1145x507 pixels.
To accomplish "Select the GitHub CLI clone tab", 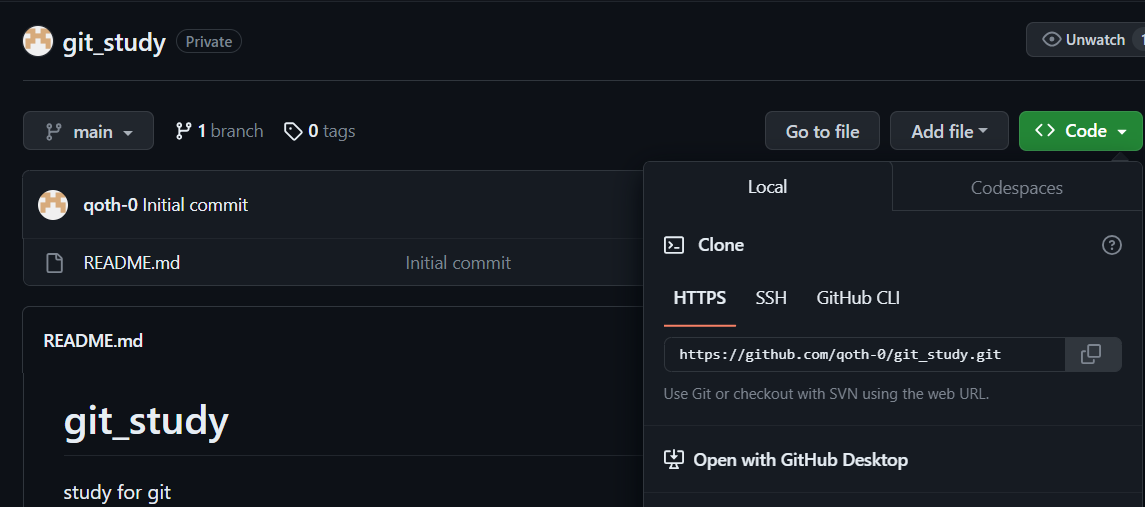I will pos(858,298).
